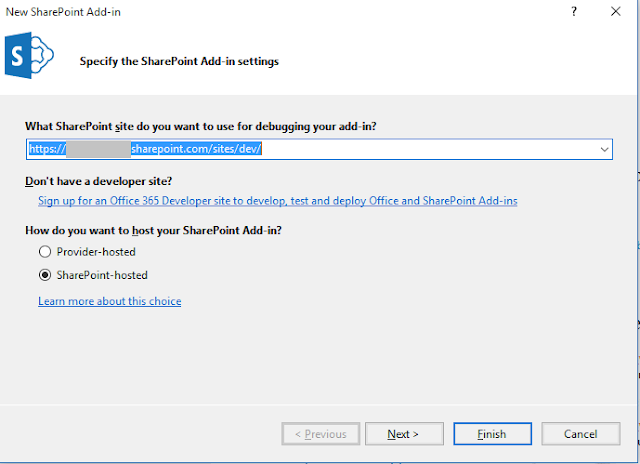640x464 pixels.
Task: Open the dialog help question mark
Action: coord(574,11)
